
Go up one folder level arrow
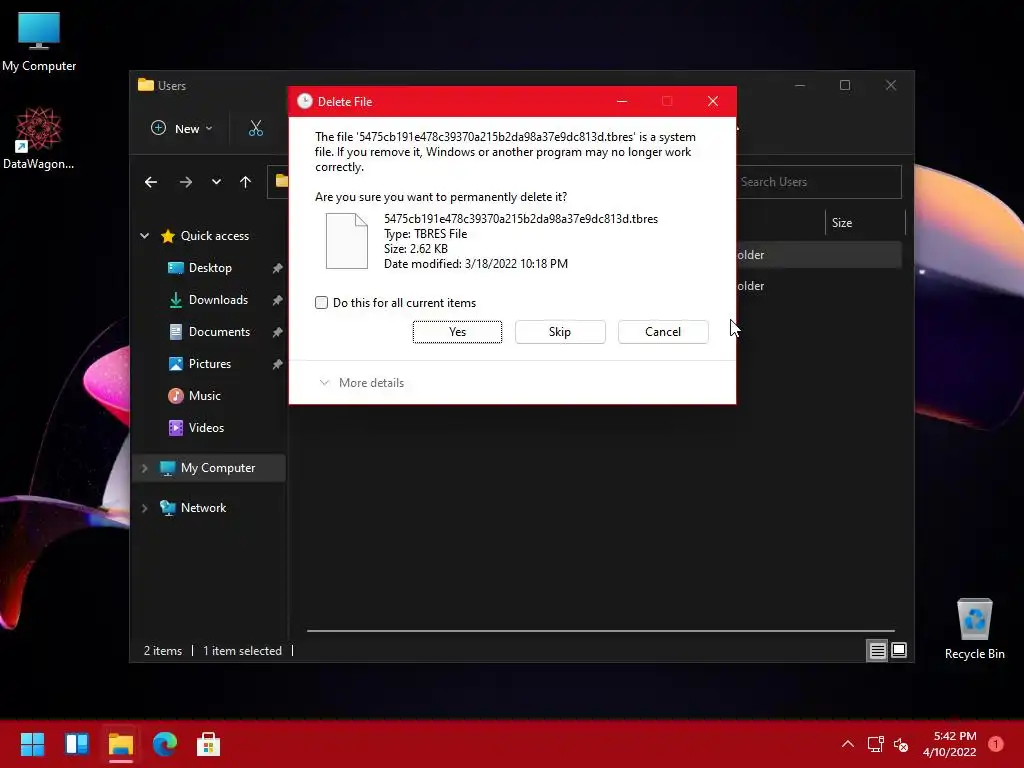(246, 182)
